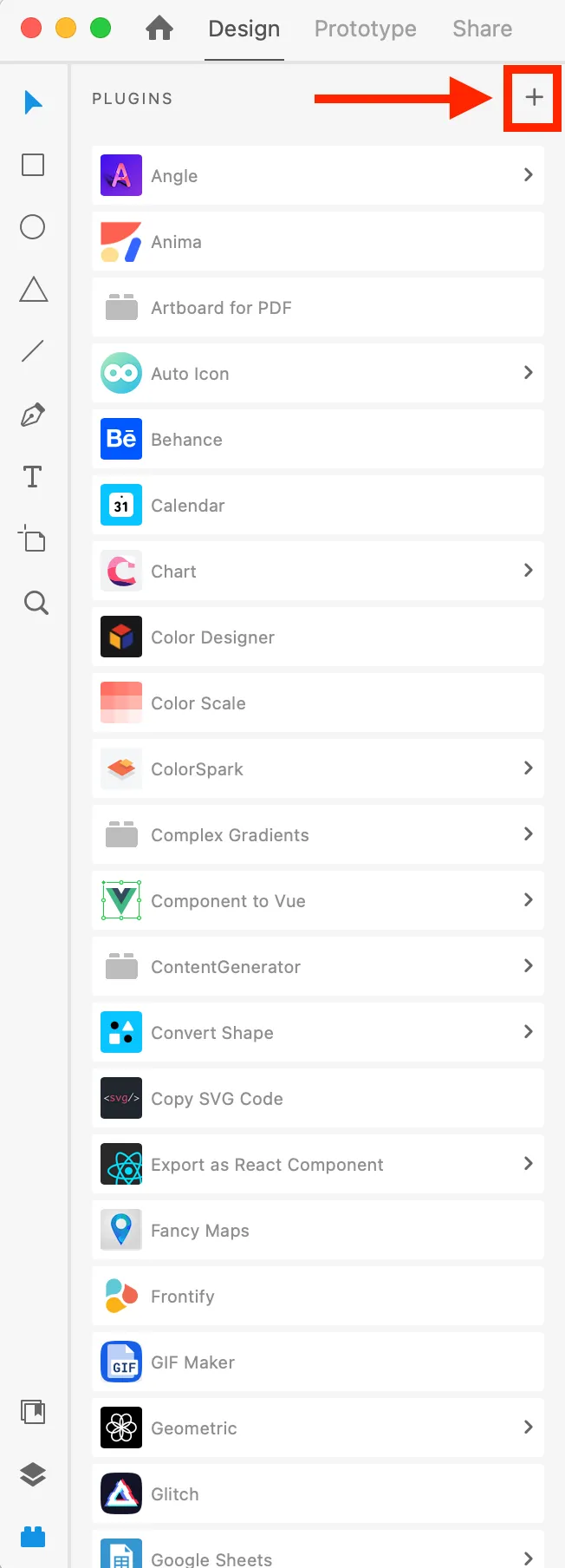Launch the Color Scale plugin
Image resolution: width=565 pixels, height=1568 pixels.
click(318, 702)
